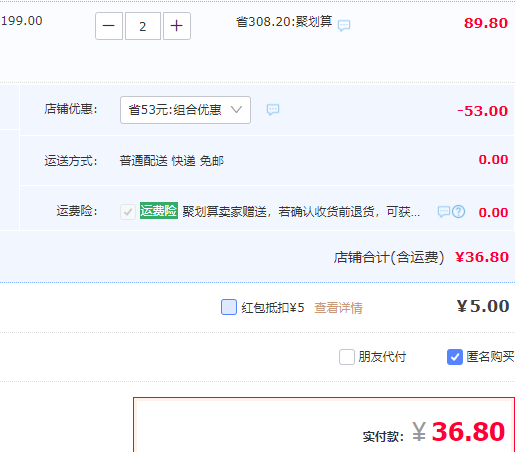The image size is (521, 452).
Task: Click the comment icon next to store discount dropdown
Action: pos(273,109)
